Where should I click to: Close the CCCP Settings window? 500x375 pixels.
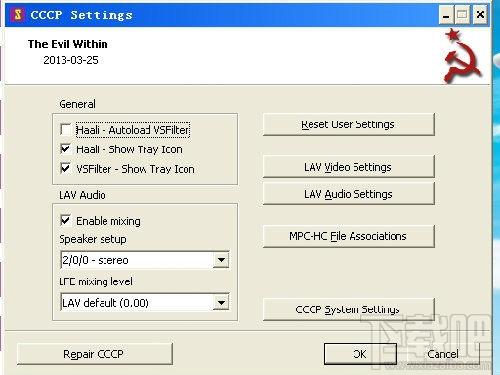coord(480,15)
